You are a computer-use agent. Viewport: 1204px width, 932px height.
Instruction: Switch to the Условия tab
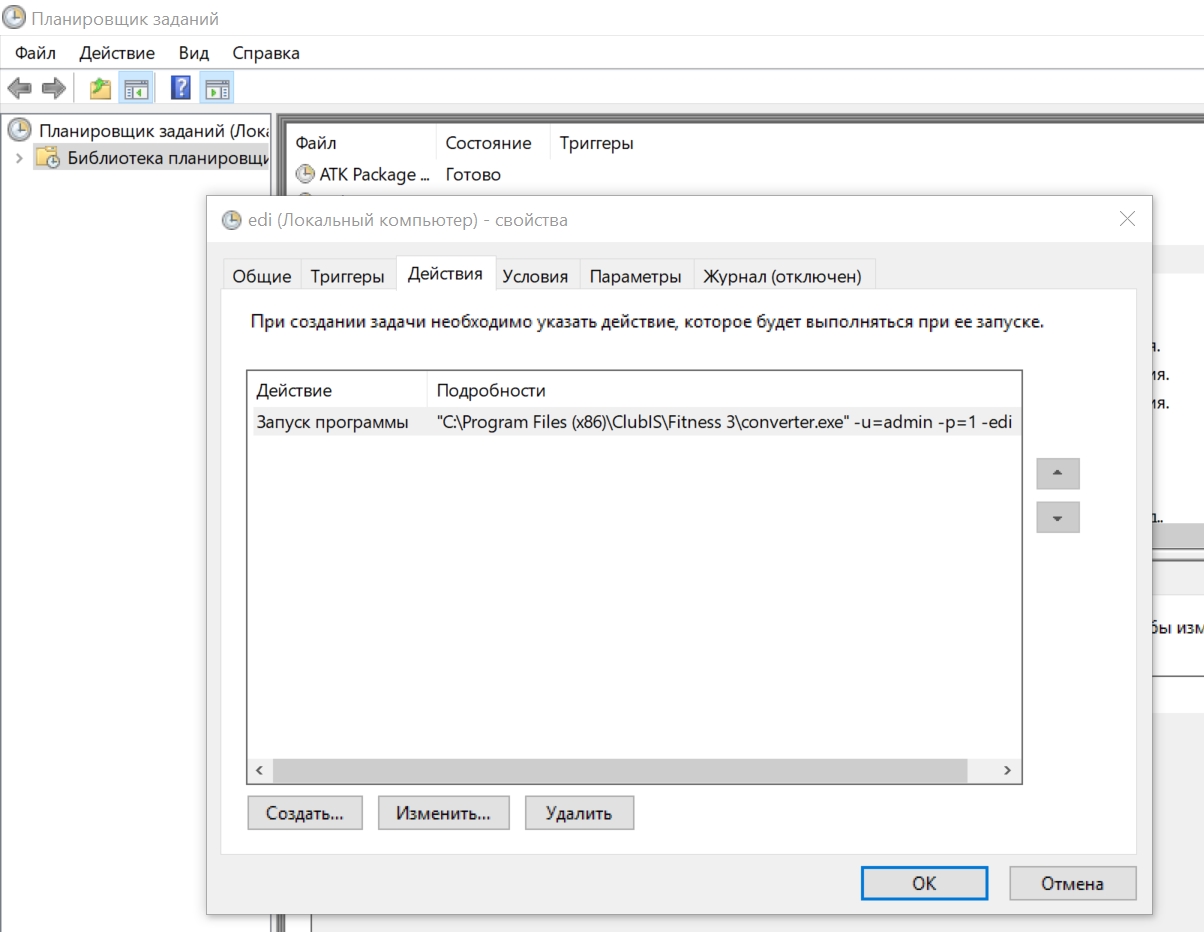[x=535, y=276]
